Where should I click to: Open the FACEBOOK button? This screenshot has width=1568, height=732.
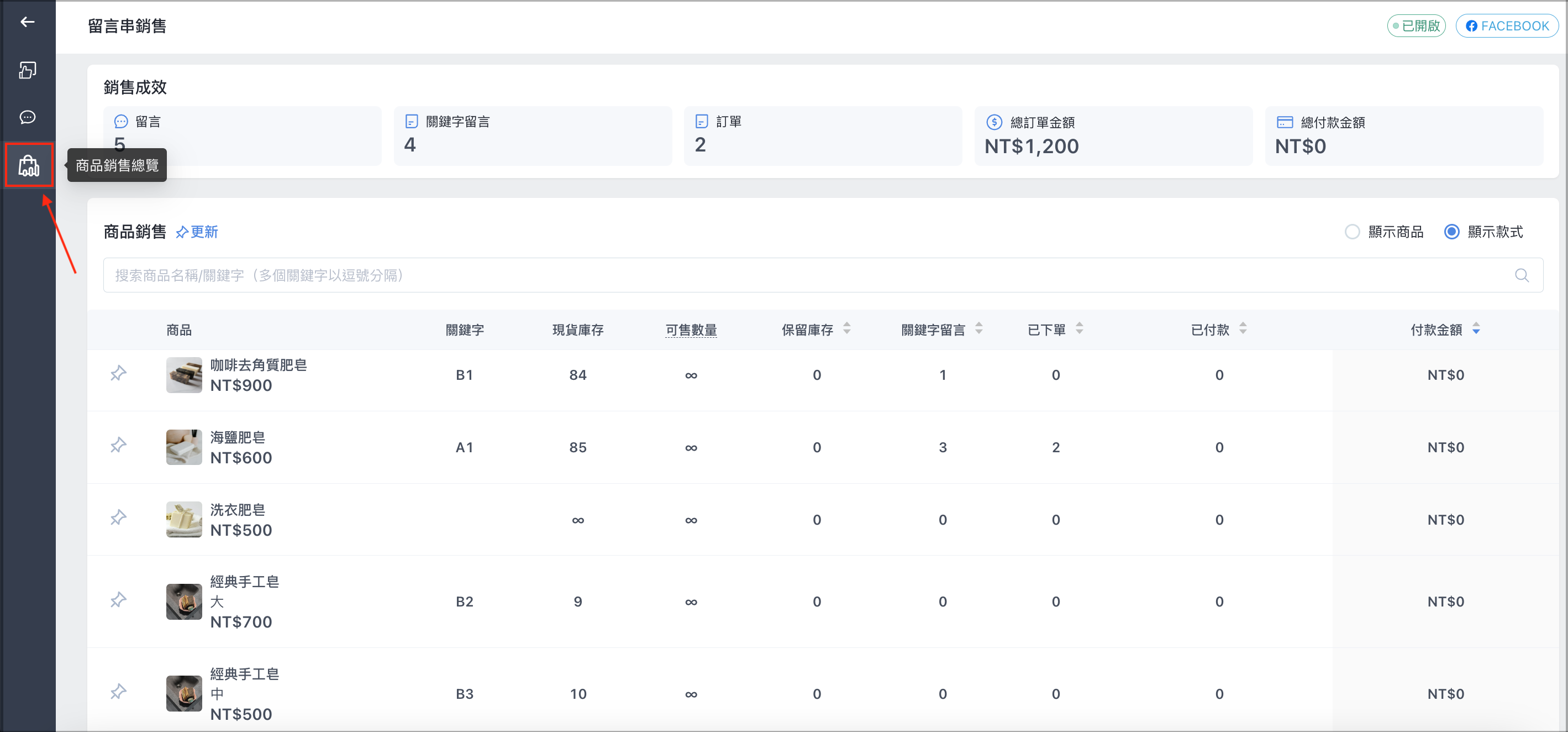coord(1507,26)
